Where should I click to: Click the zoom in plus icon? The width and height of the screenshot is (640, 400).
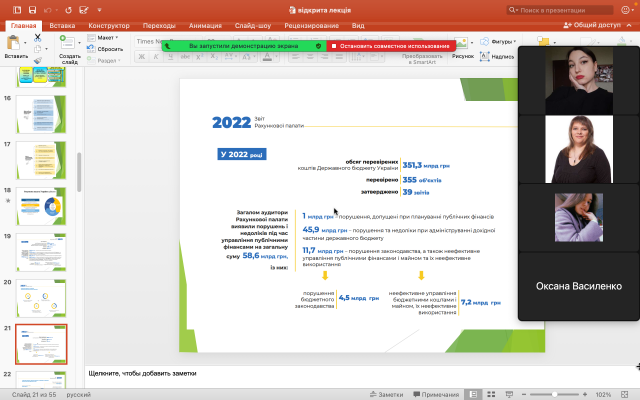point(585,394)
